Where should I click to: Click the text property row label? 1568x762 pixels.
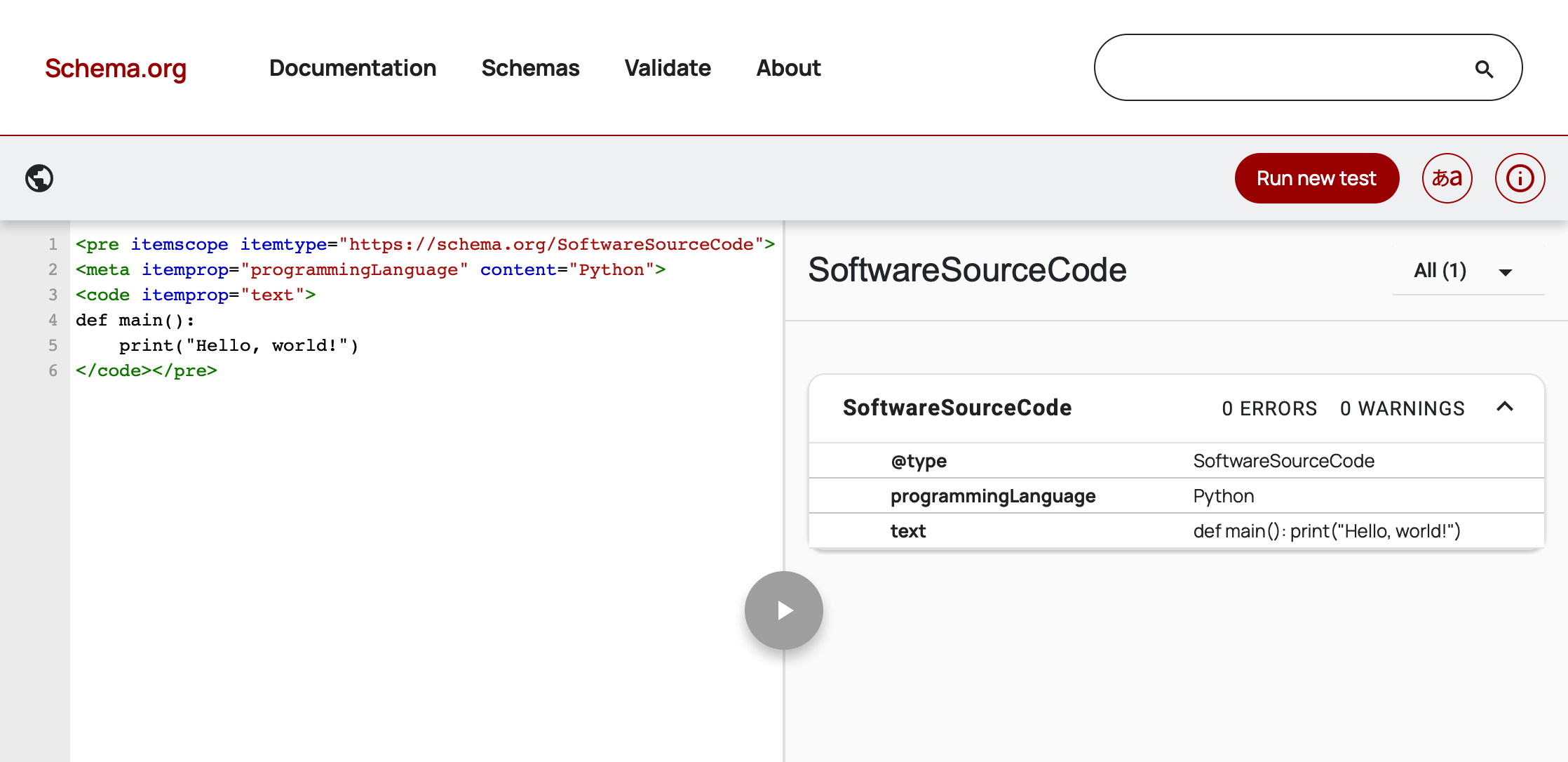[x=908, y=531]
